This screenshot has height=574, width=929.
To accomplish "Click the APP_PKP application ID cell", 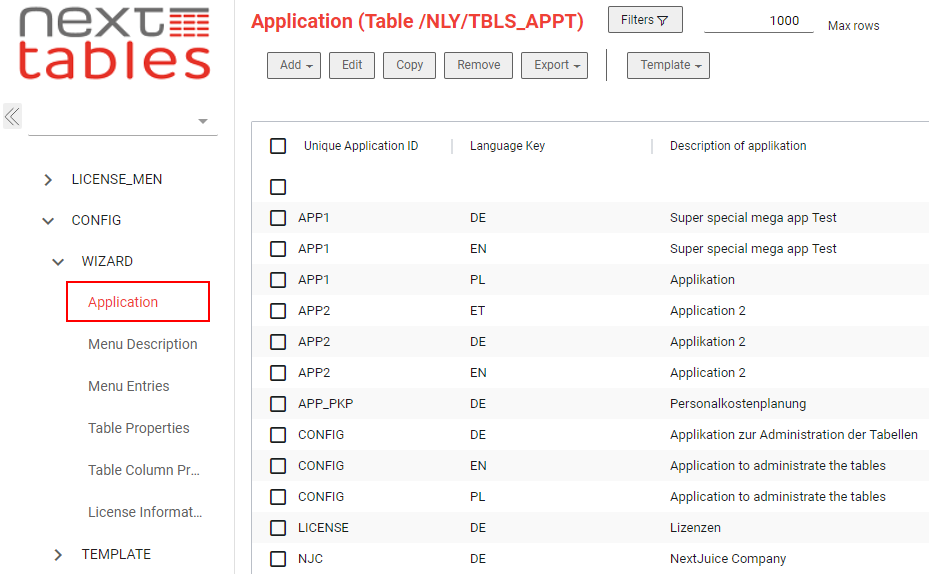I will pos(325,404).
